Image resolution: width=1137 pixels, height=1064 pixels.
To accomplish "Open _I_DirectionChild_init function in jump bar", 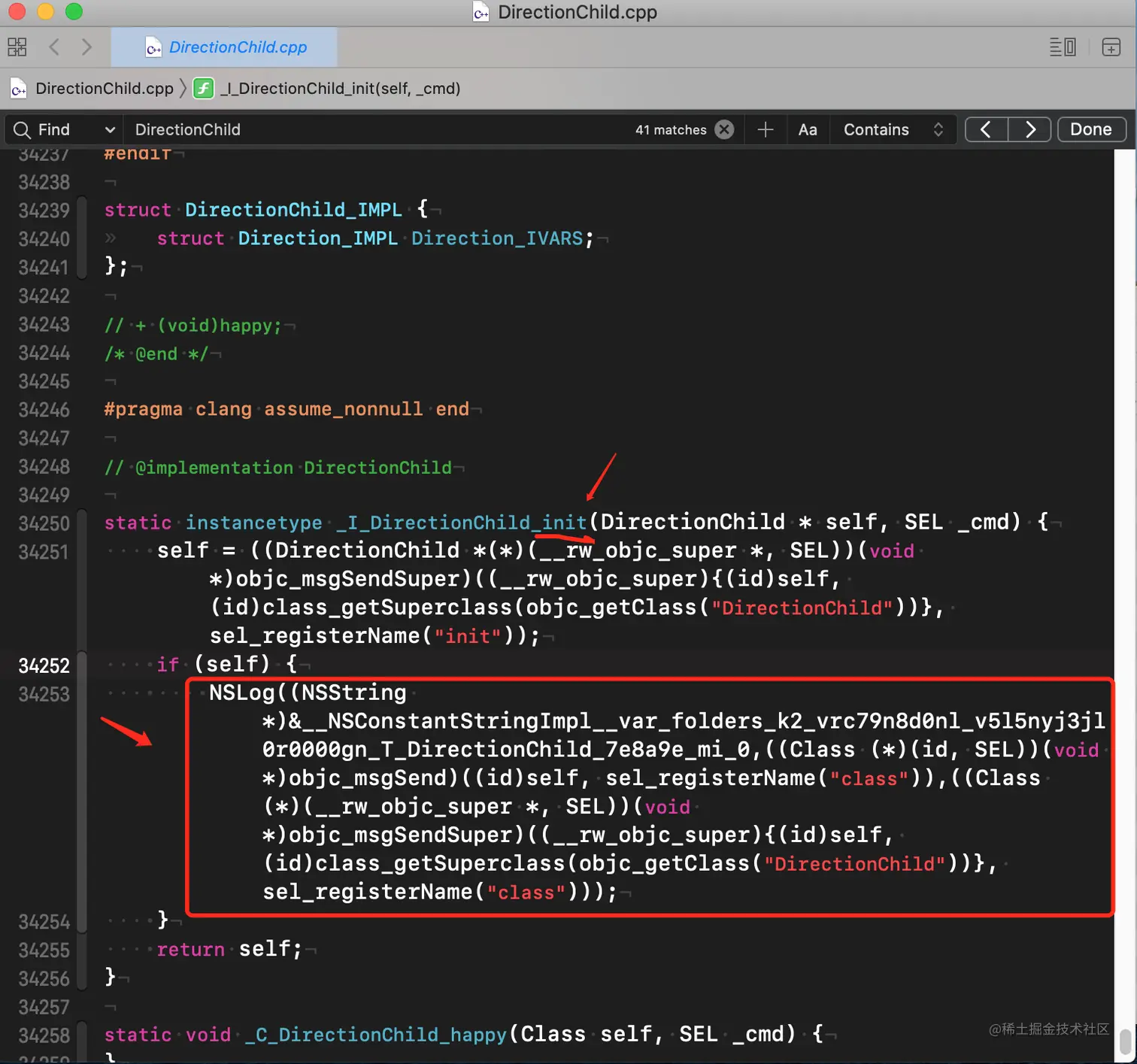I will pos(340,89).
